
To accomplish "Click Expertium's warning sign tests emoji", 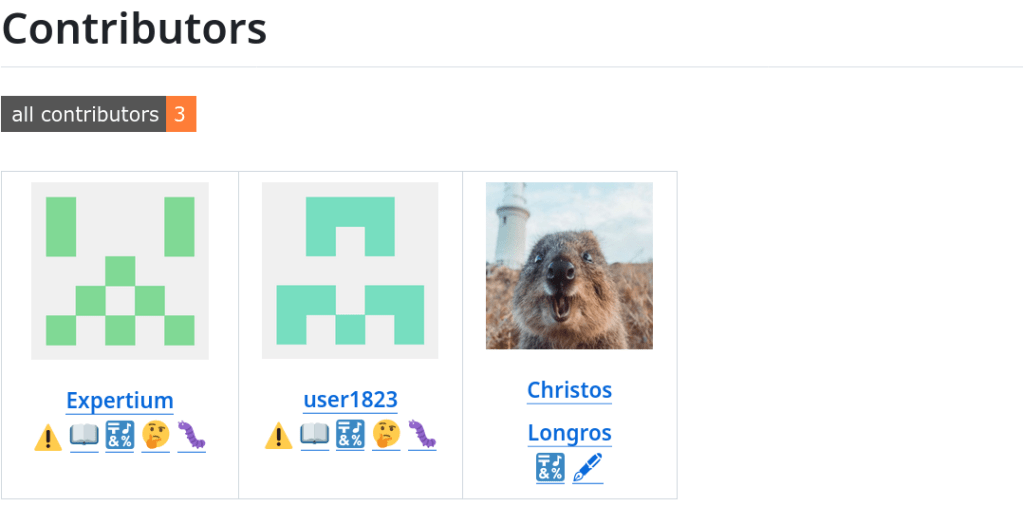I will 48,437.
